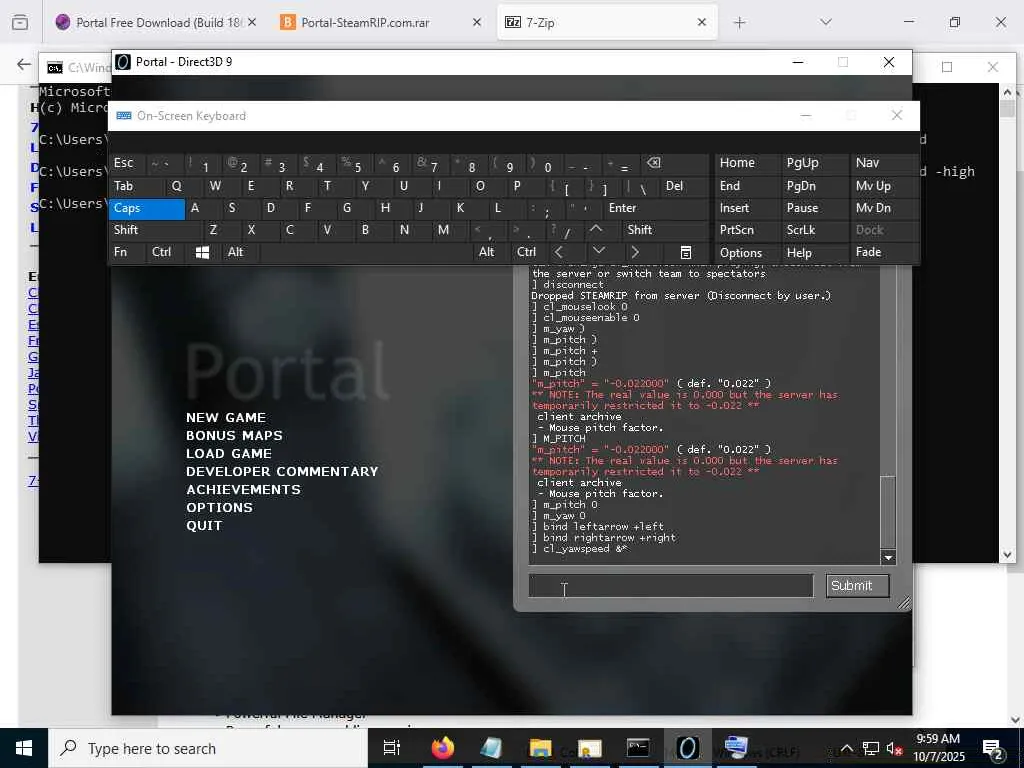Toggle right Shift key on keyboard
Image resolution: width=1024 pixels, height=768 pixels.
(x=665, y=230)
